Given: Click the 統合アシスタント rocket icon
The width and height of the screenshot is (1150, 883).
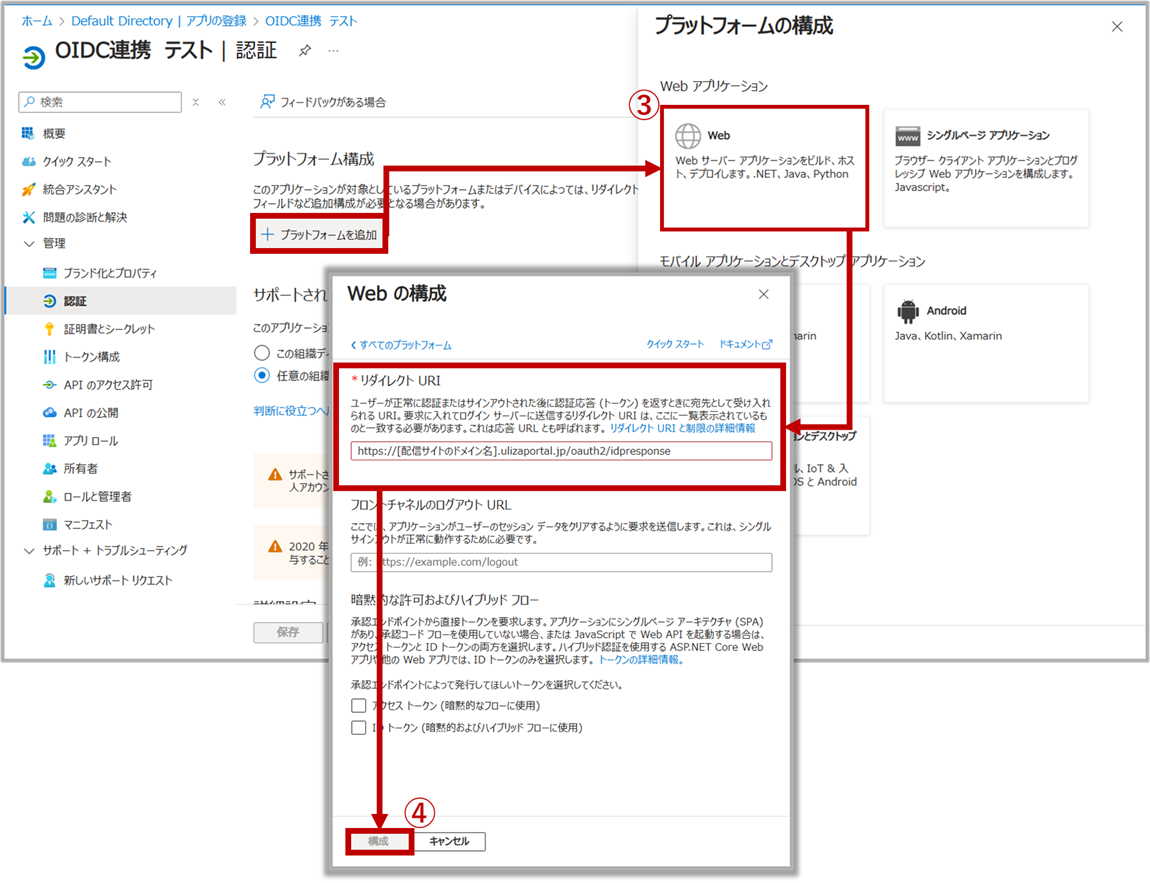Looking at the screenshot, I should pyautogui.click(x=28, y=189).
